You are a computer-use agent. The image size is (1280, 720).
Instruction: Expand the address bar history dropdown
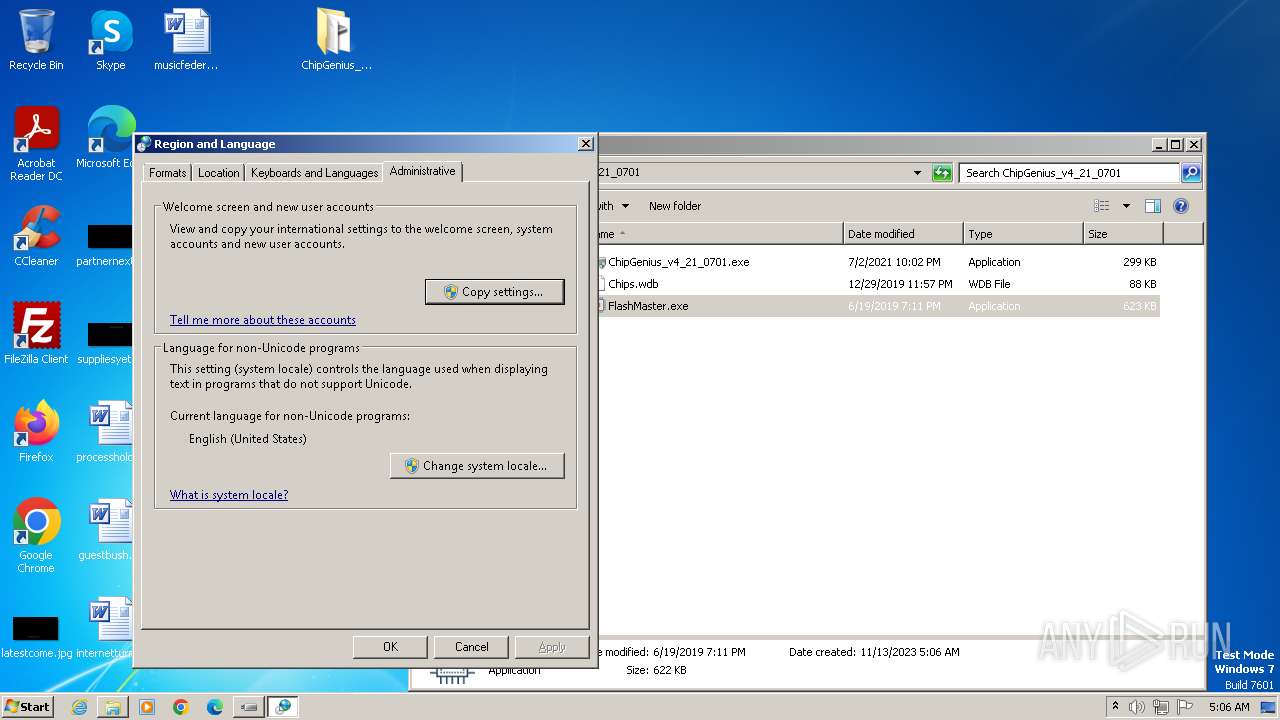pyautogui.click(x=917, y=173)
